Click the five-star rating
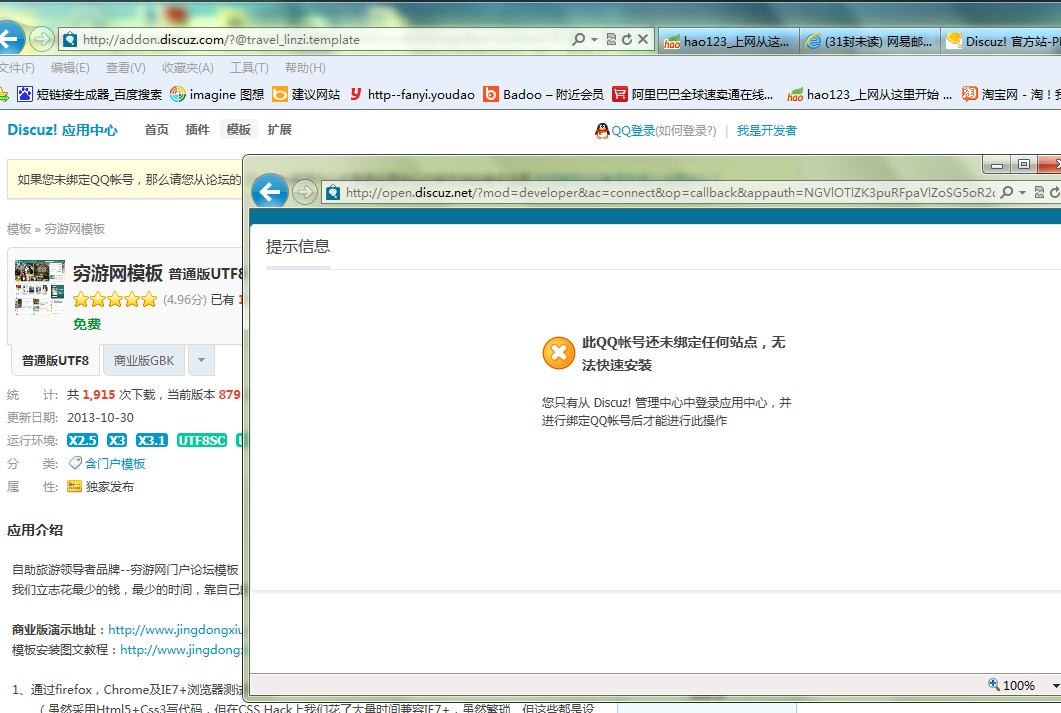Screen dimensions: 1061x713 click(115, 300)
